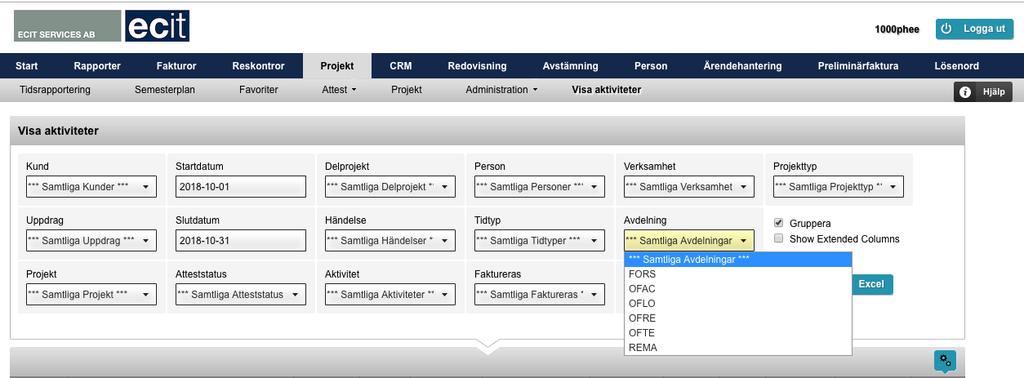Open the Rapporter main tab
This screenshot has width=1024, height=378.
(x=97, y=66)
